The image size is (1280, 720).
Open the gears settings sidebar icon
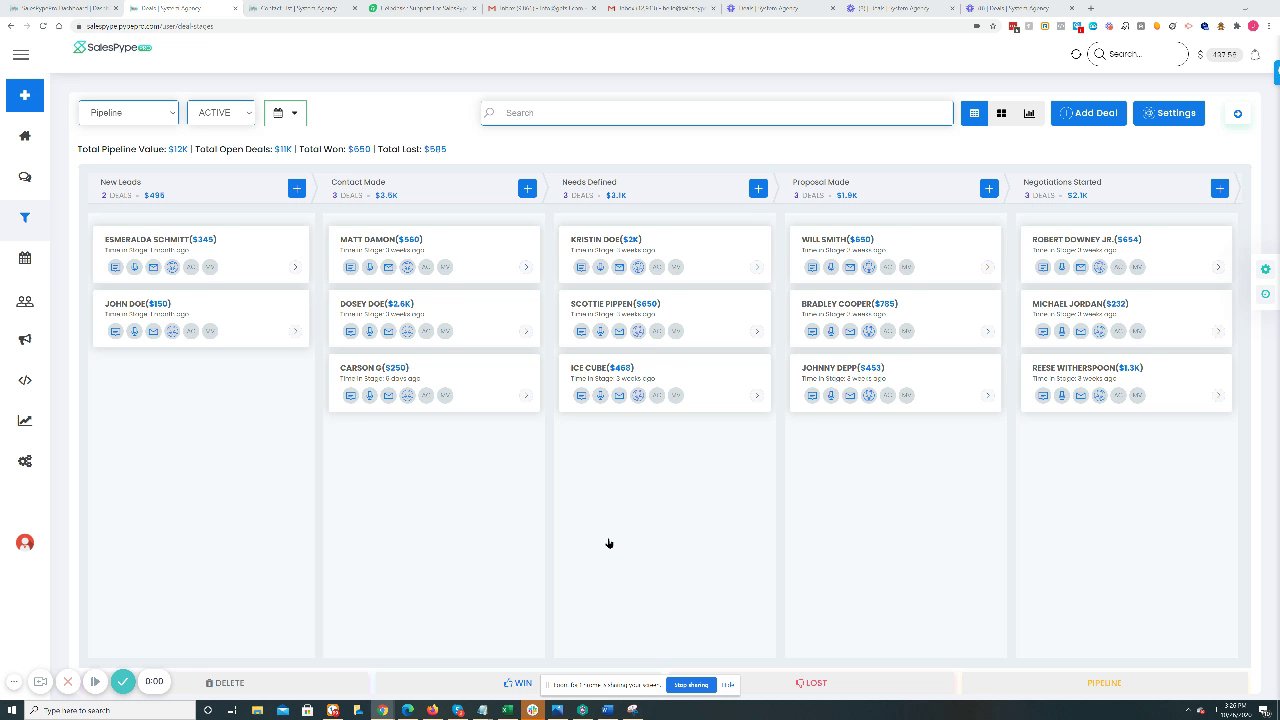(x=25, y=461)
